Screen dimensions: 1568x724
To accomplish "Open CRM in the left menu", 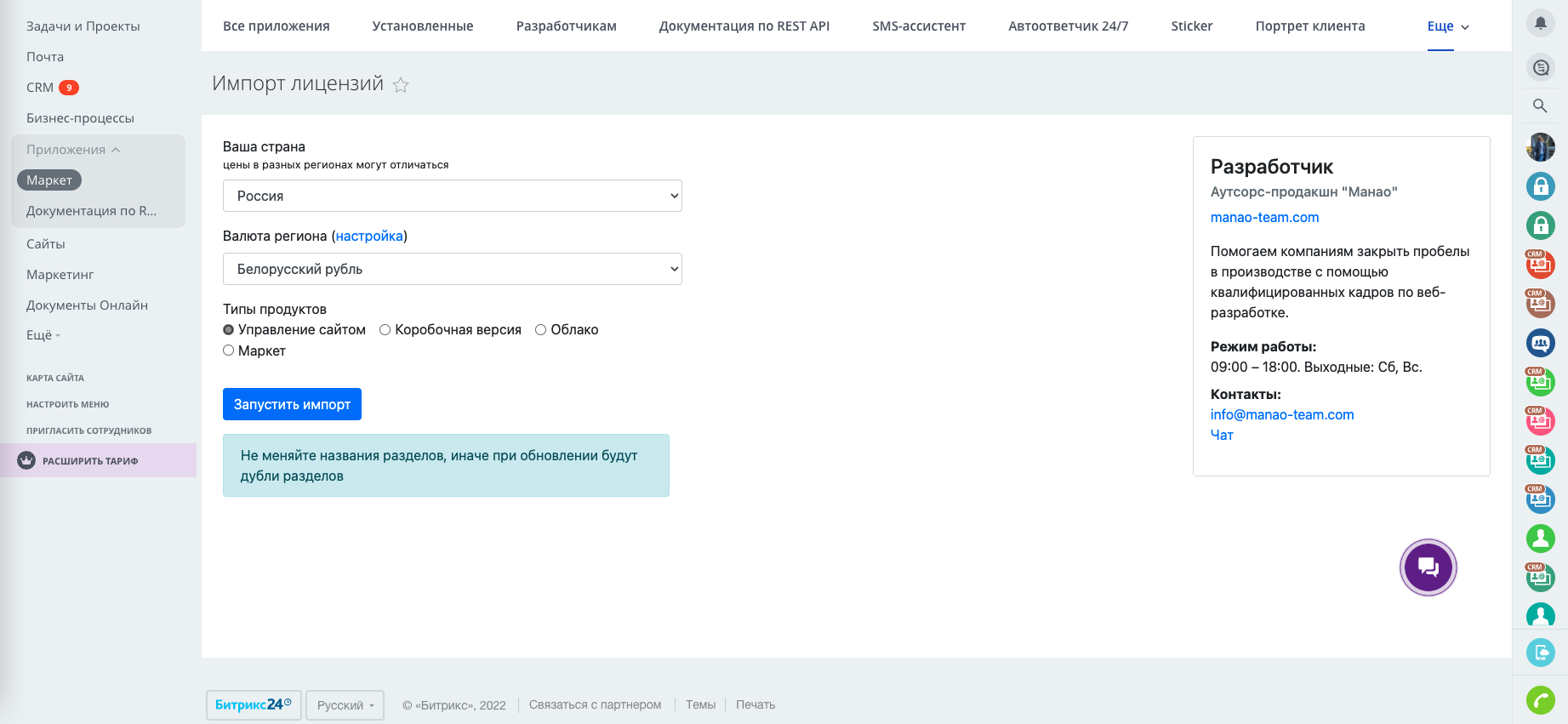I will (40, 88).
